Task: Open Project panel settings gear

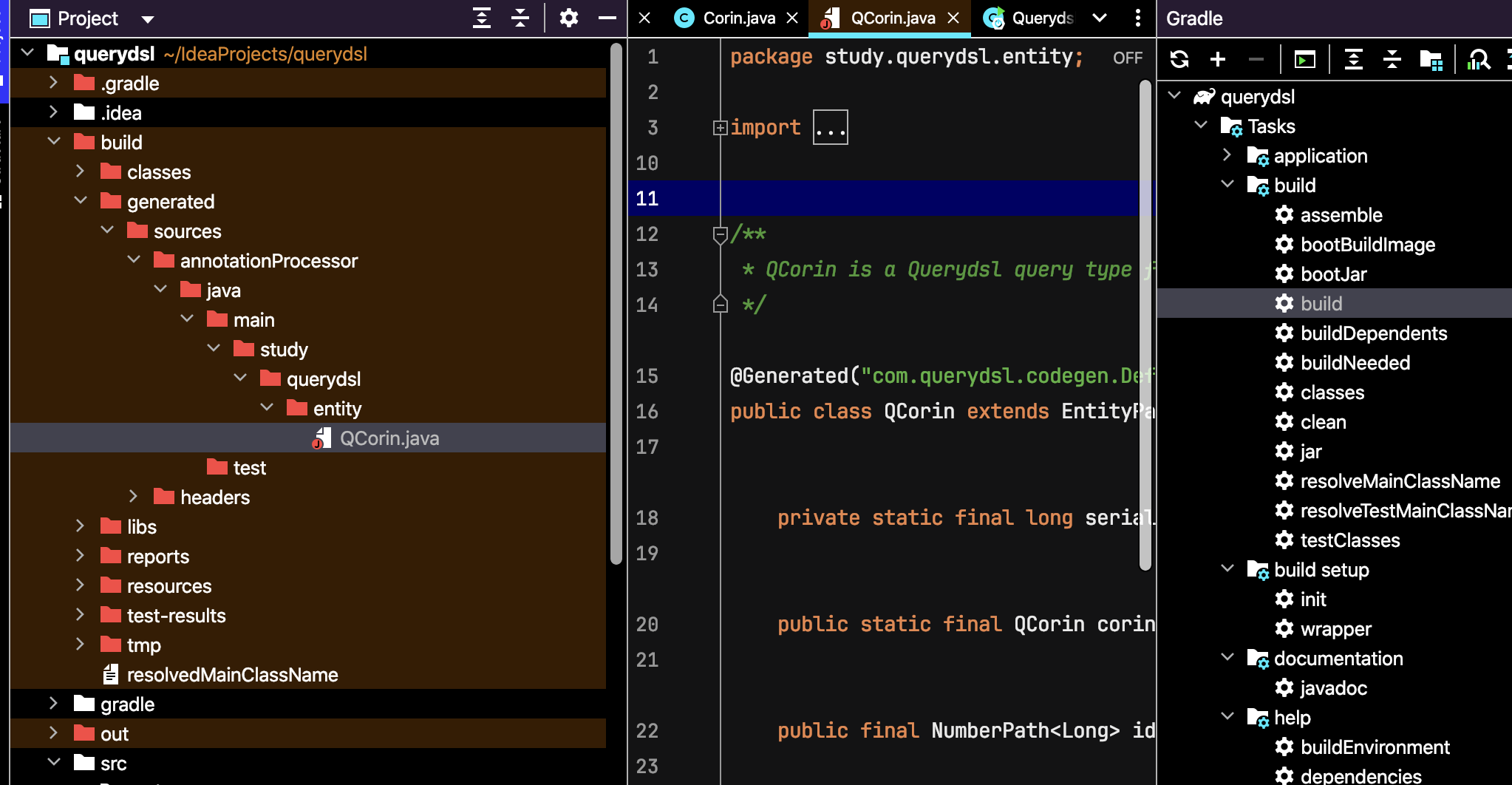Action: [x=568, y=18]
